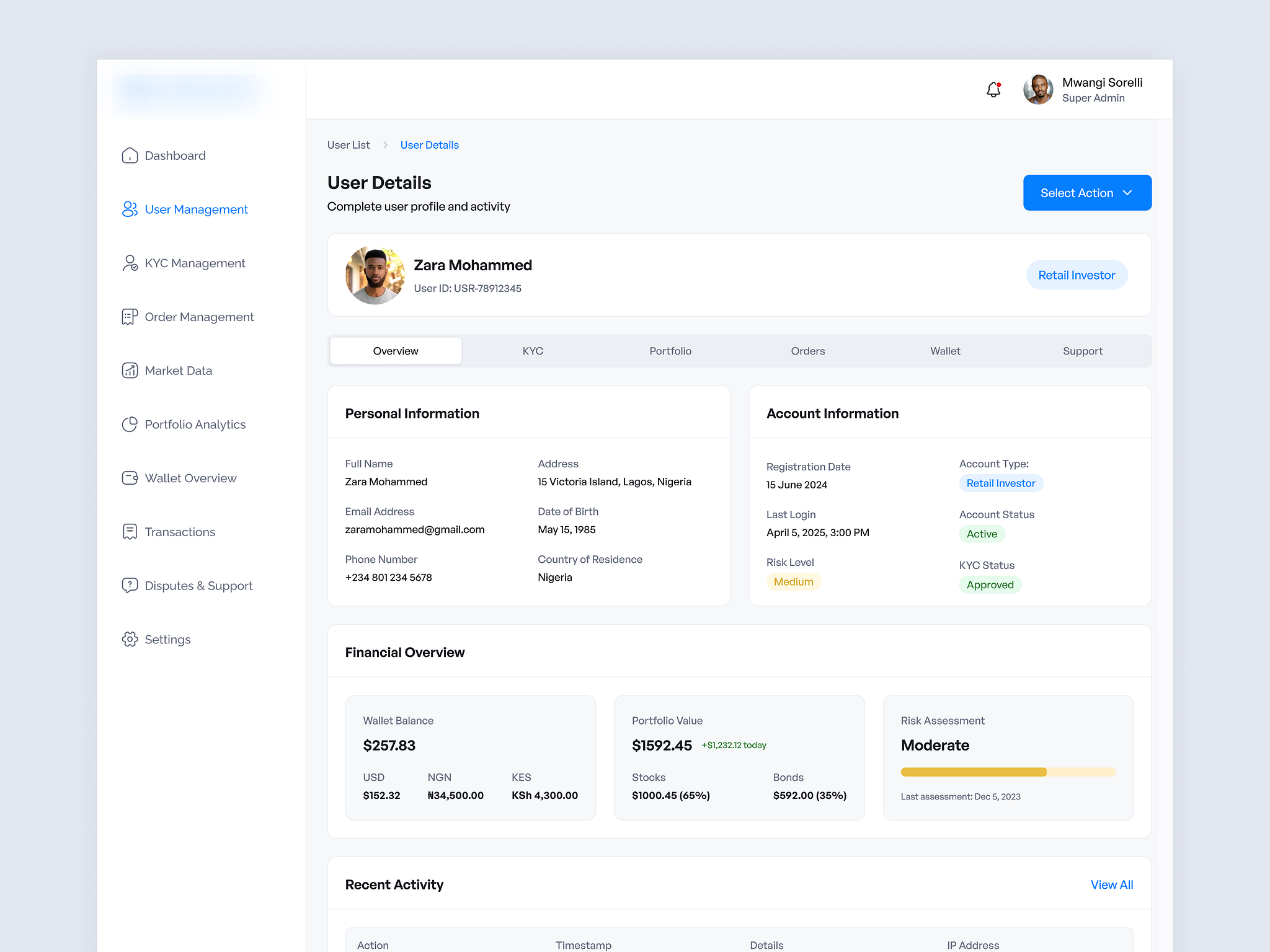Open the Settings gear icon
Screen dimensions: 1270x952
(130, 639)
